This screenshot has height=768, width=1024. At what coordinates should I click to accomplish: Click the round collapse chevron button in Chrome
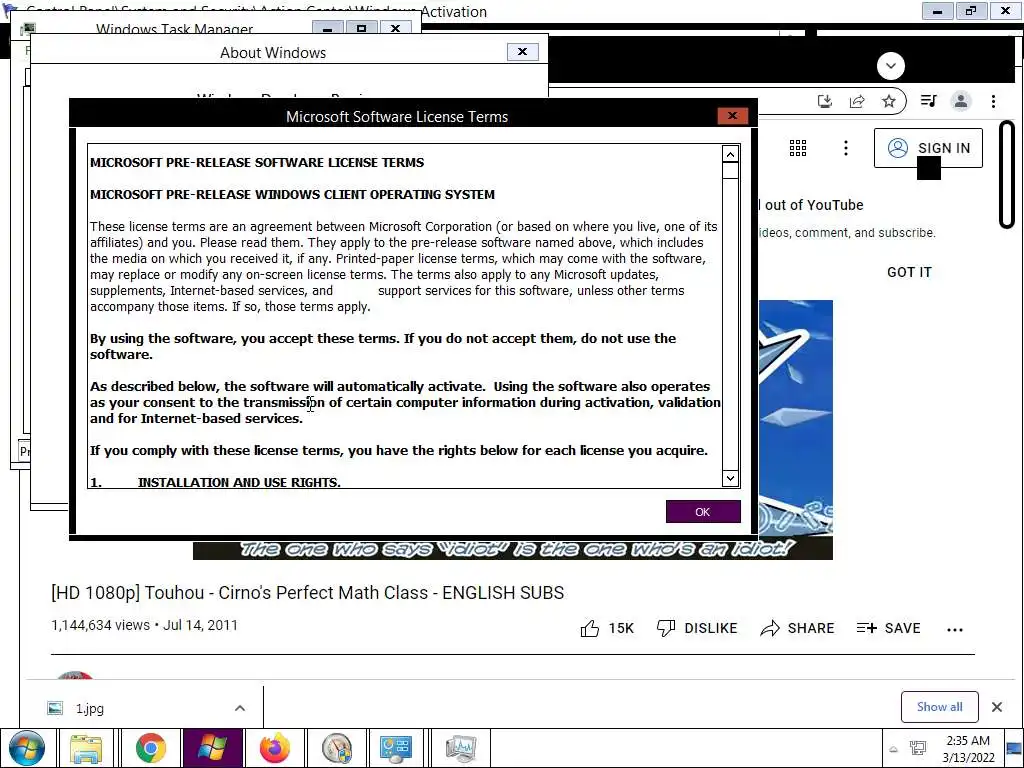pos(891,65)
